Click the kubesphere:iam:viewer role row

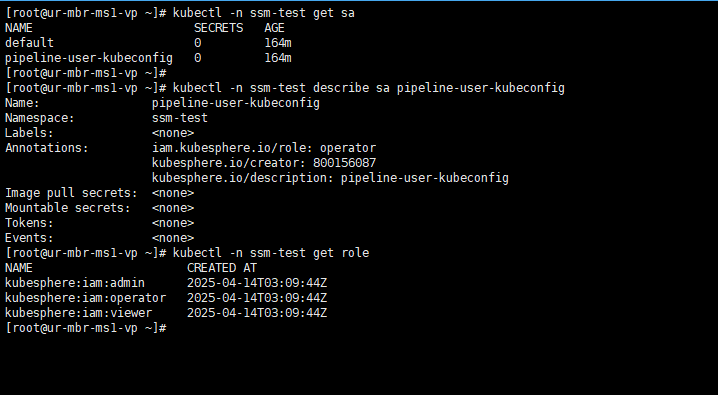pyautogui.click(x=166, y=313)
